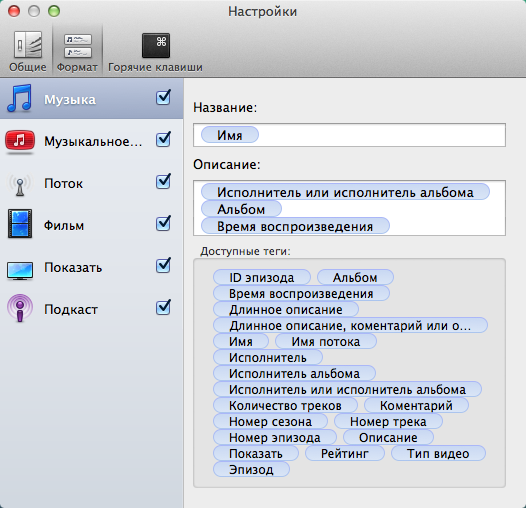Select the Номер трека tag
526x508 pixels.
(x=388, y=421)
